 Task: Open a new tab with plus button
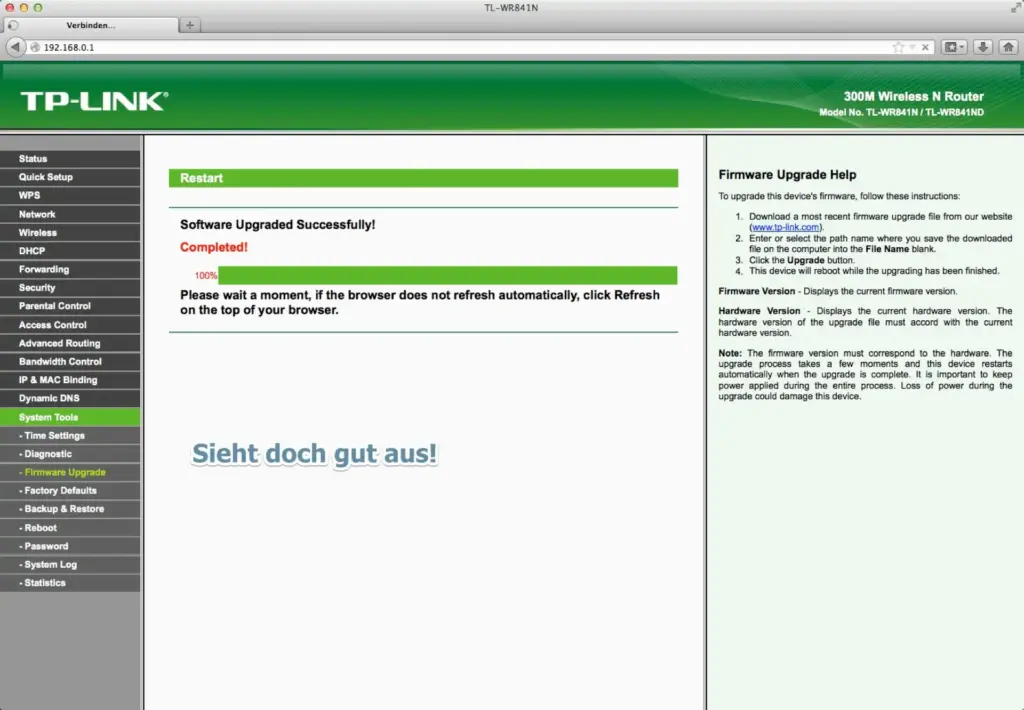click(190, 25)
